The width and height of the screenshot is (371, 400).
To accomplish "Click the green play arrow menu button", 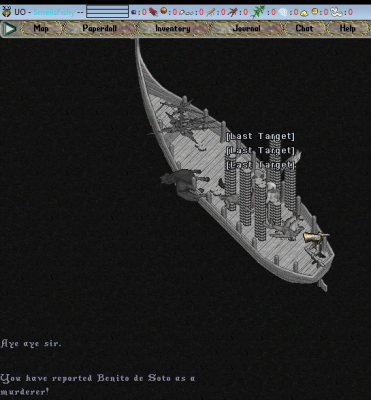I will coord(9,29).
